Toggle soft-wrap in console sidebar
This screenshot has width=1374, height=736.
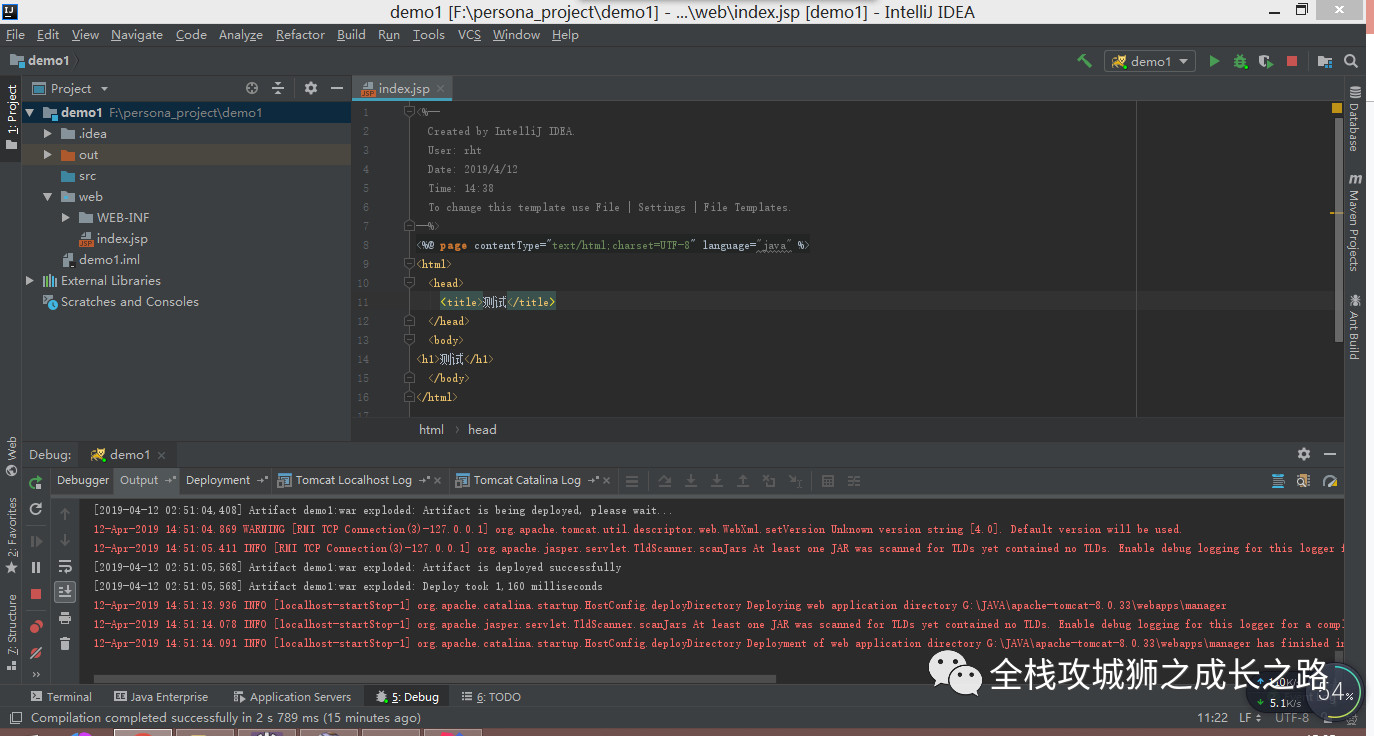[x=65, y=566]
